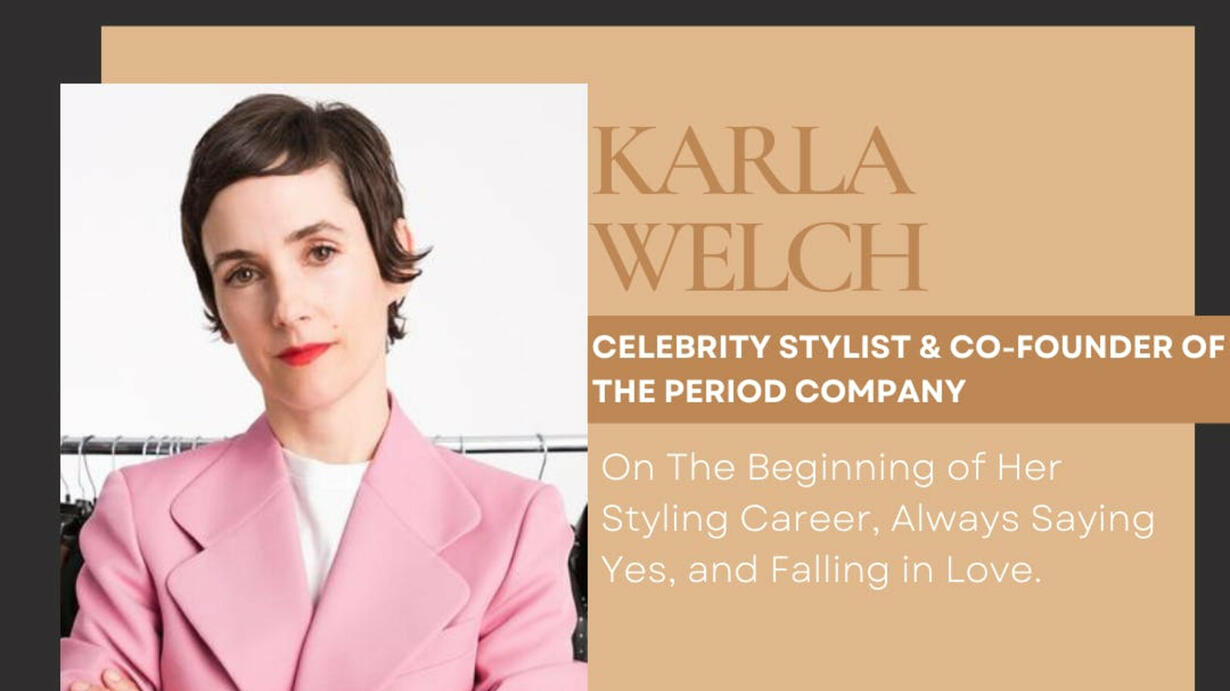Click the 'On The Beginning of Her' line

831,468
